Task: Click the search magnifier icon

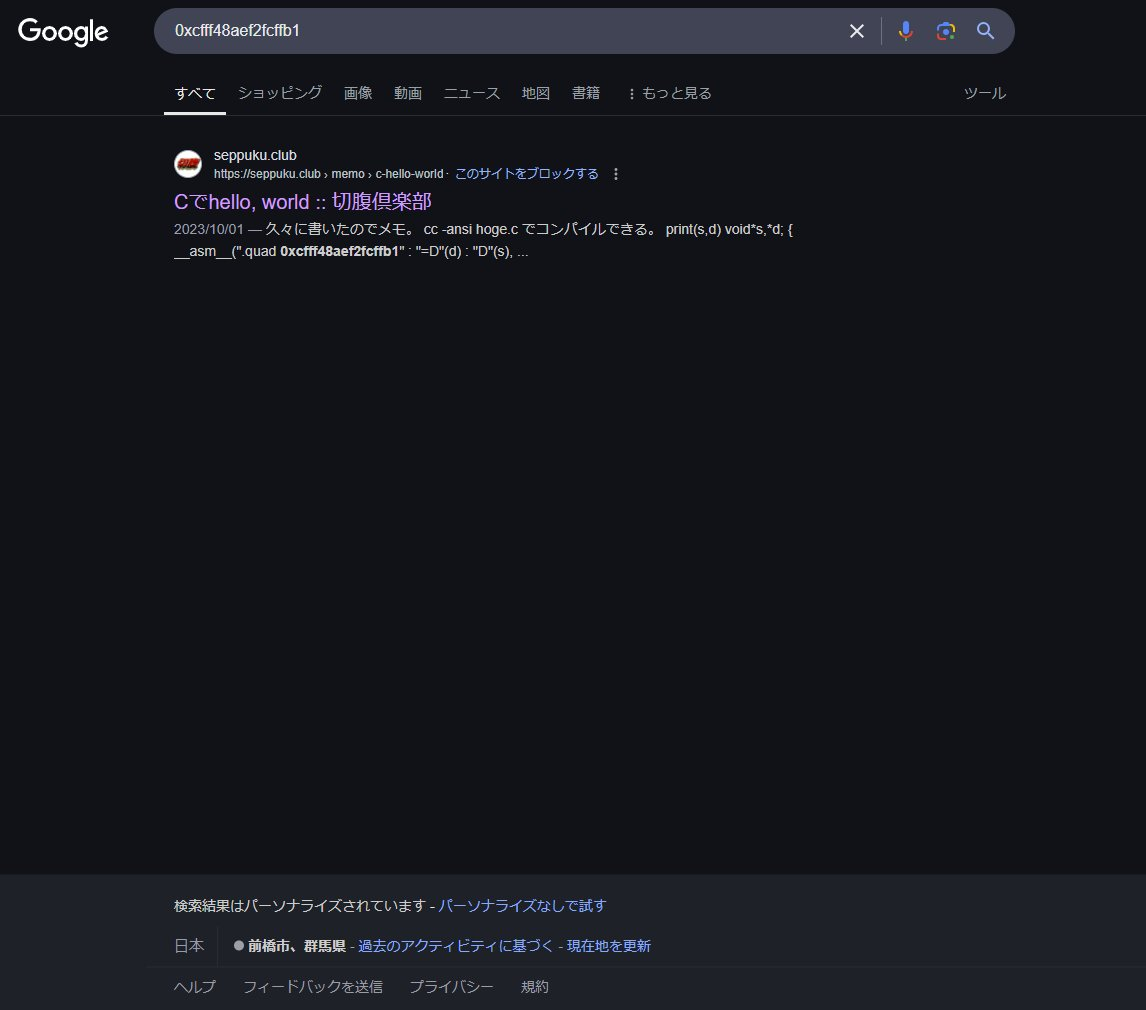Action: tap(984, 31)
